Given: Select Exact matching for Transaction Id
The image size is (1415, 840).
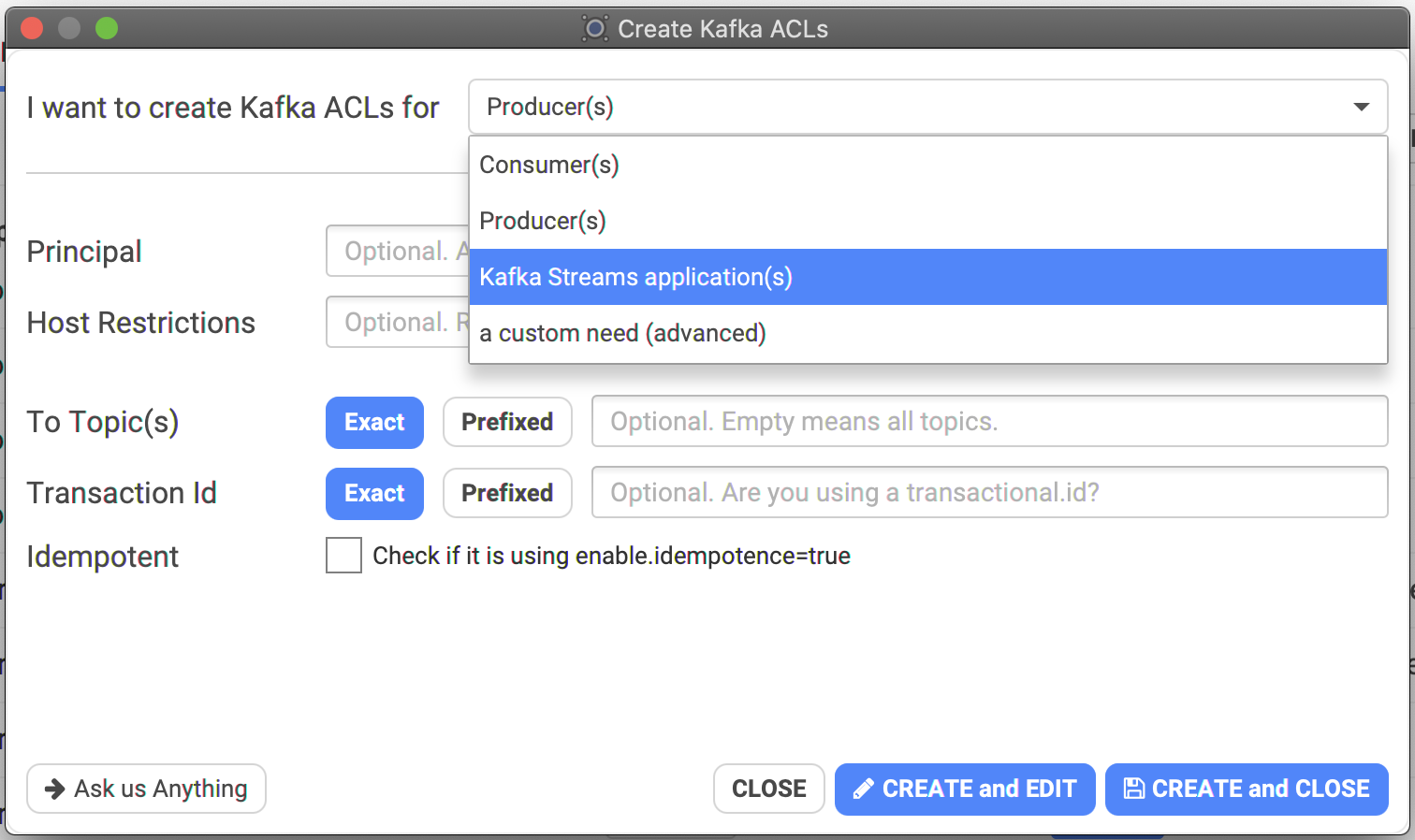Looking at the screenshot, I should click(x=374, y=493).
